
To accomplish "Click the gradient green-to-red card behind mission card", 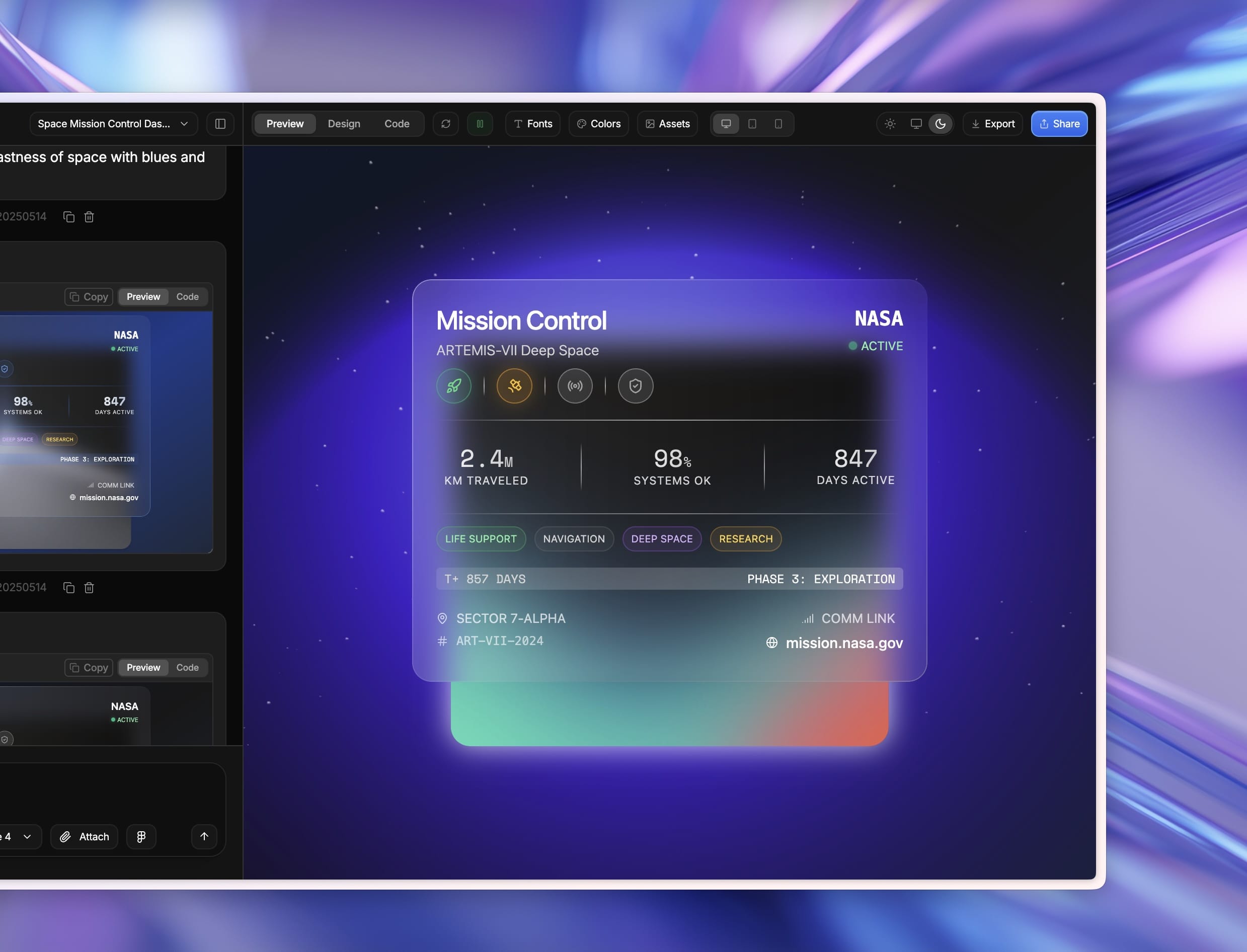I will 669,713.
